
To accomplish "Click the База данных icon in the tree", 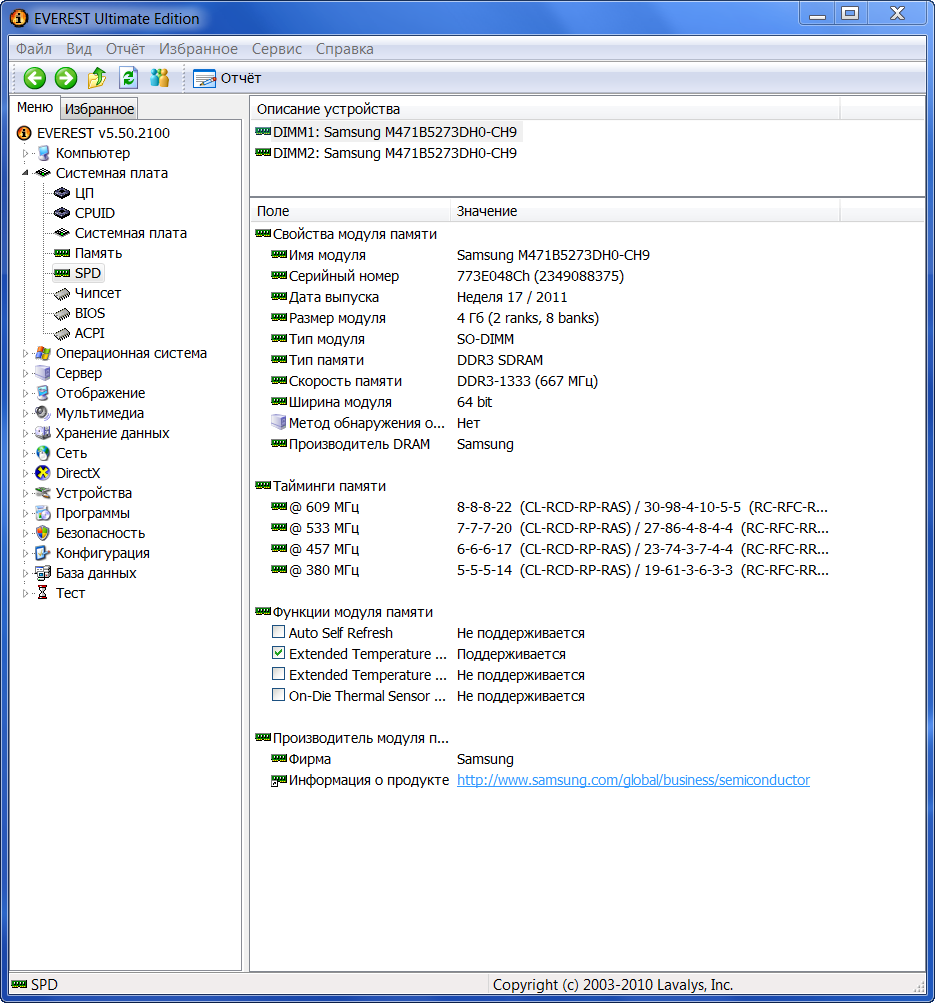I will (x=43, y=573).
